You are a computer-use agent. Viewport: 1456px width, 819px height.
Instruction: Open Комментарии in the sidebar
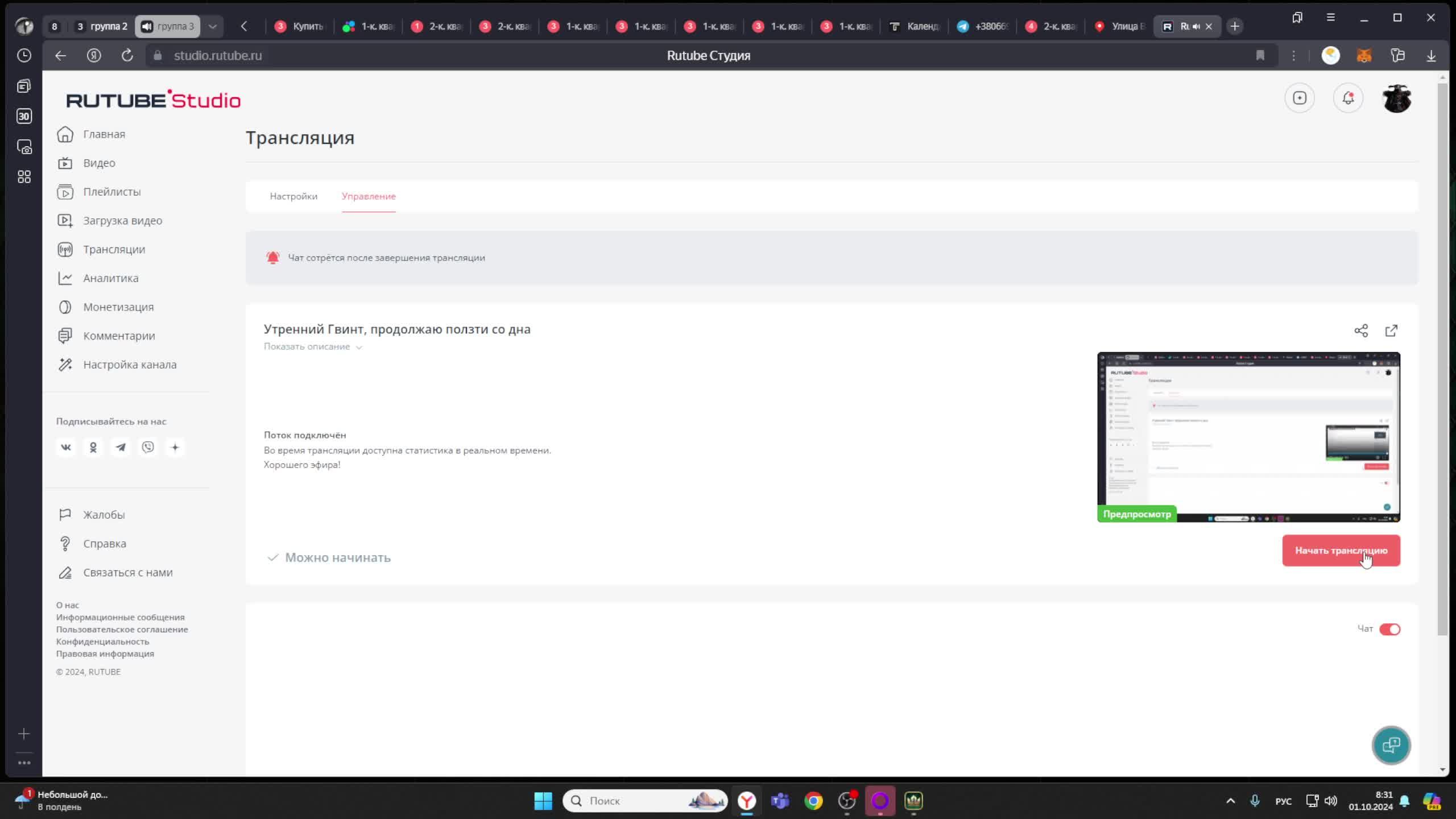click(x=106, y=336)
